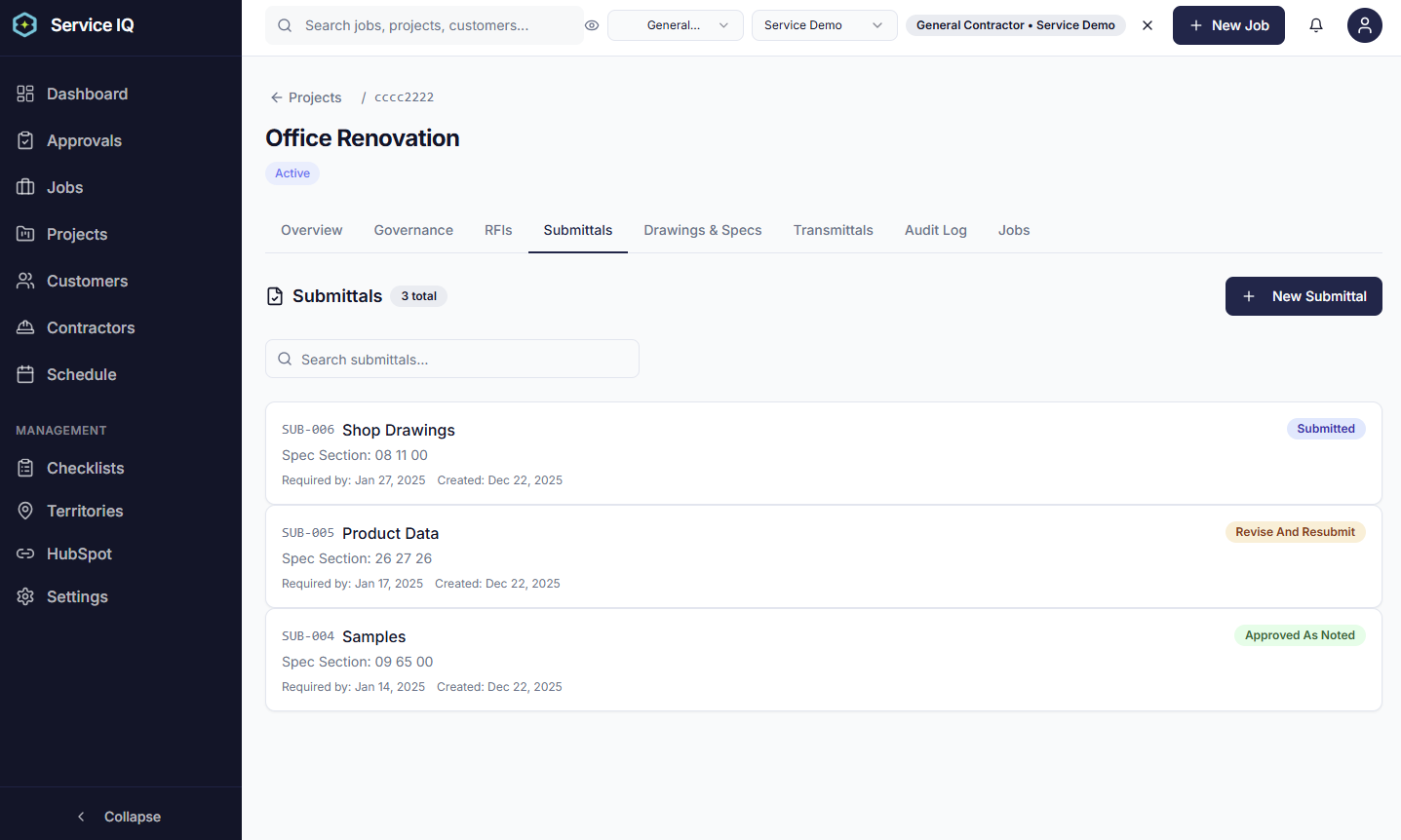1401x840 pixels.
Task: Click the notifications bell icon
Action: point(1316,25)
